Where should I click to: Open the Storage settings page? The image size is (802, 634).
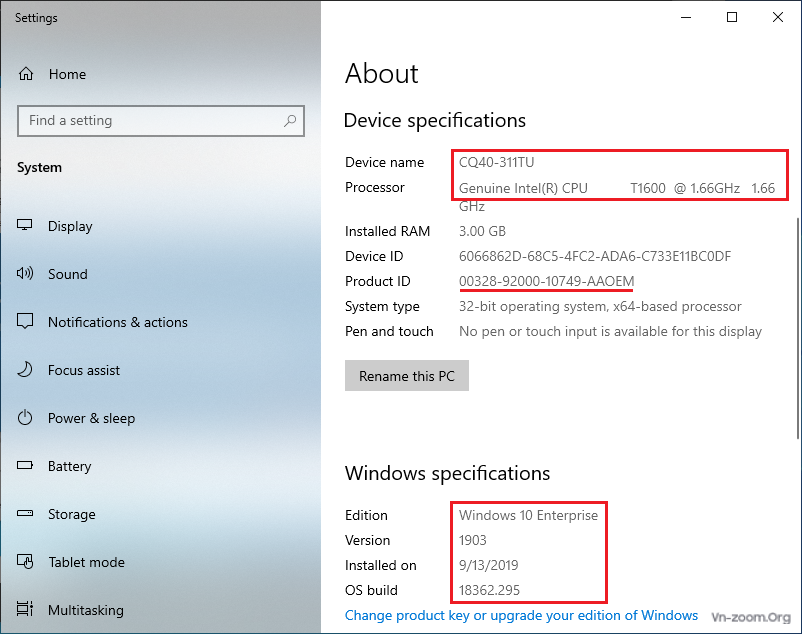[72, 514]
